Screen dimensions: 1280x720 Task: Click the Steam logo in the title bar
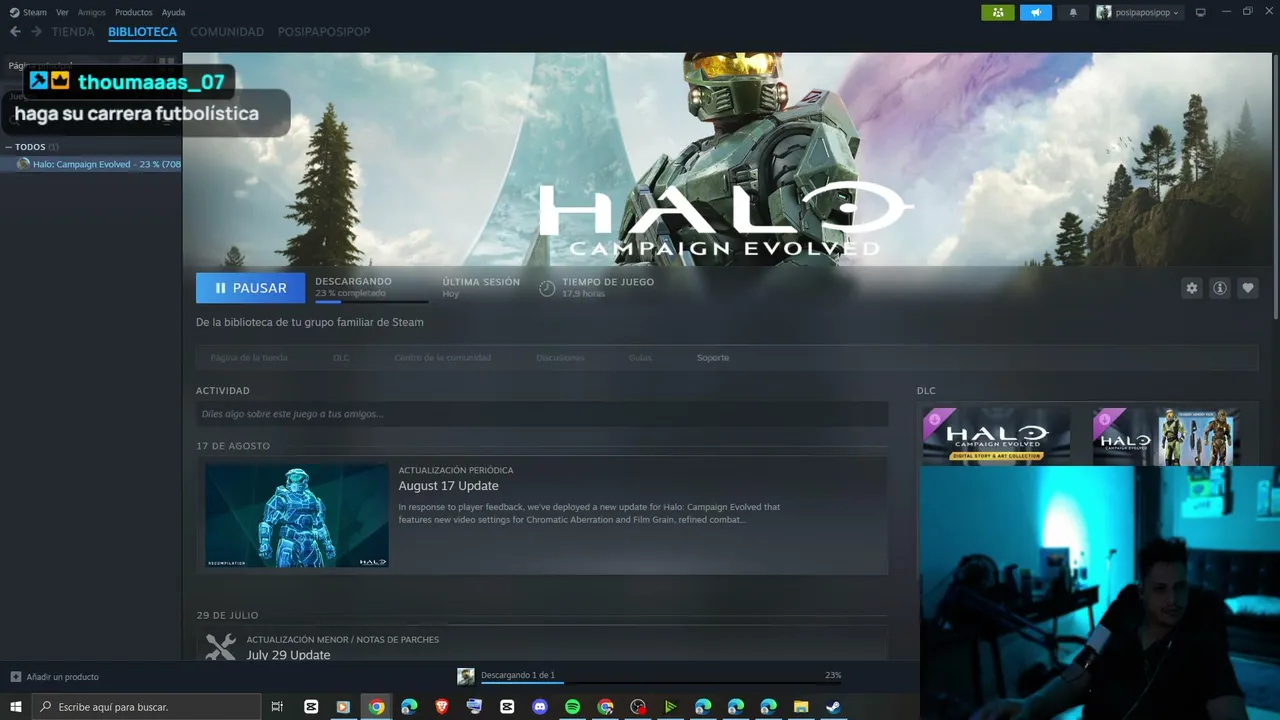point(14,12)
